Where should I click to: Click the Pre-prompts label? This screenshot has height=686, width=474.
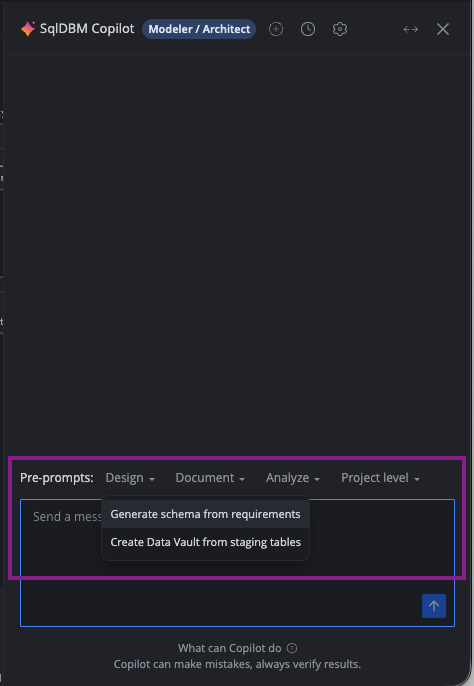(57, 478)
